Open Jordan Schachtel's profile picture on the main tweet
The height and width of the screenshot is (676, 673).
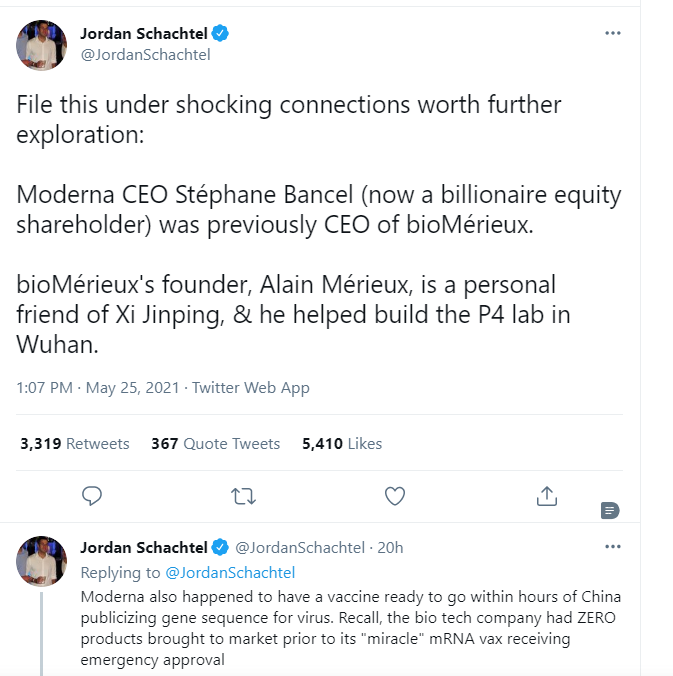[x=42, y=45]
